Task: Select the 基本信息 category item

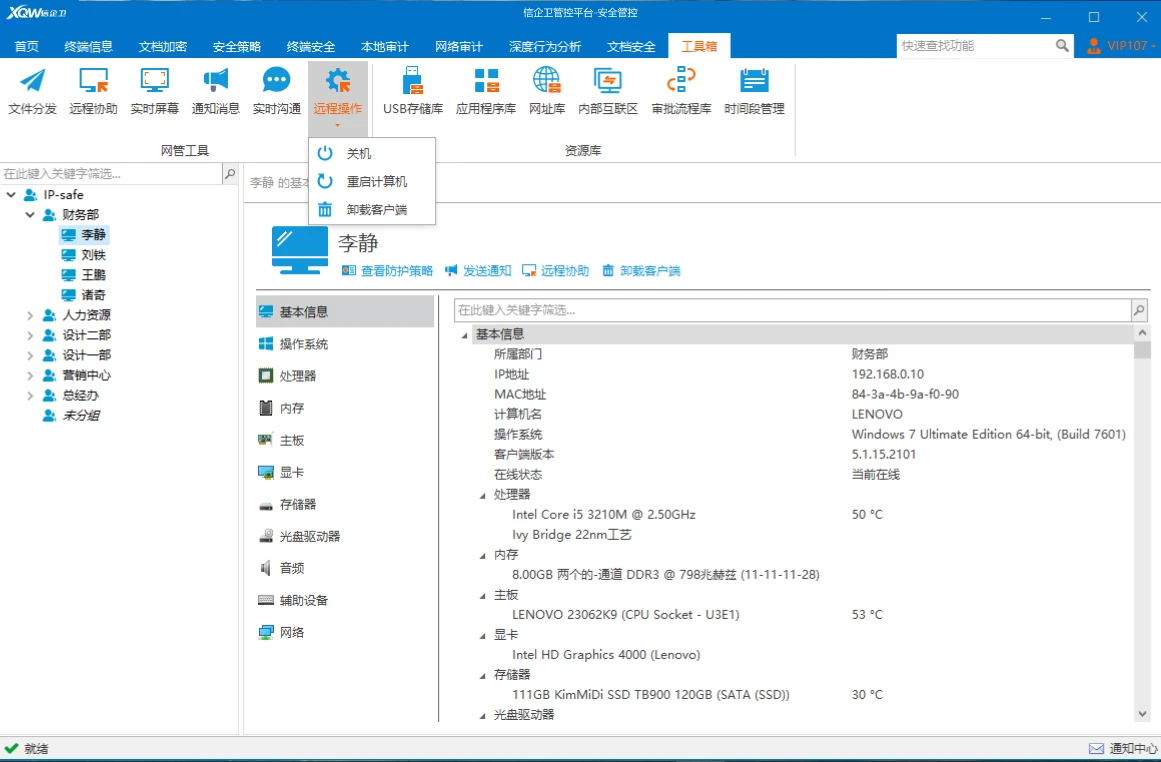Action: pos(345,312)
